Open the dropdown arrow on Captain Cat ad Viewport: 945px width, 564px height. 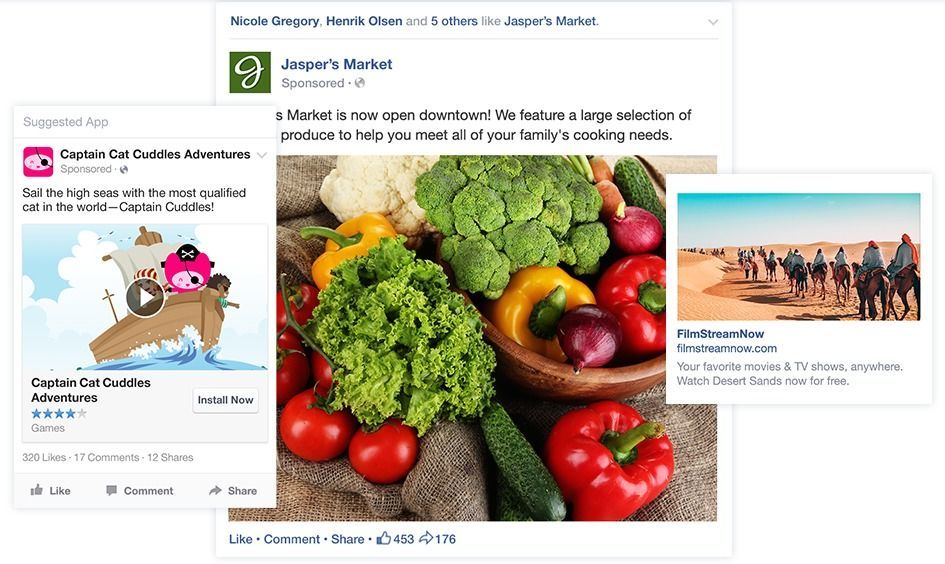[262, 155]
